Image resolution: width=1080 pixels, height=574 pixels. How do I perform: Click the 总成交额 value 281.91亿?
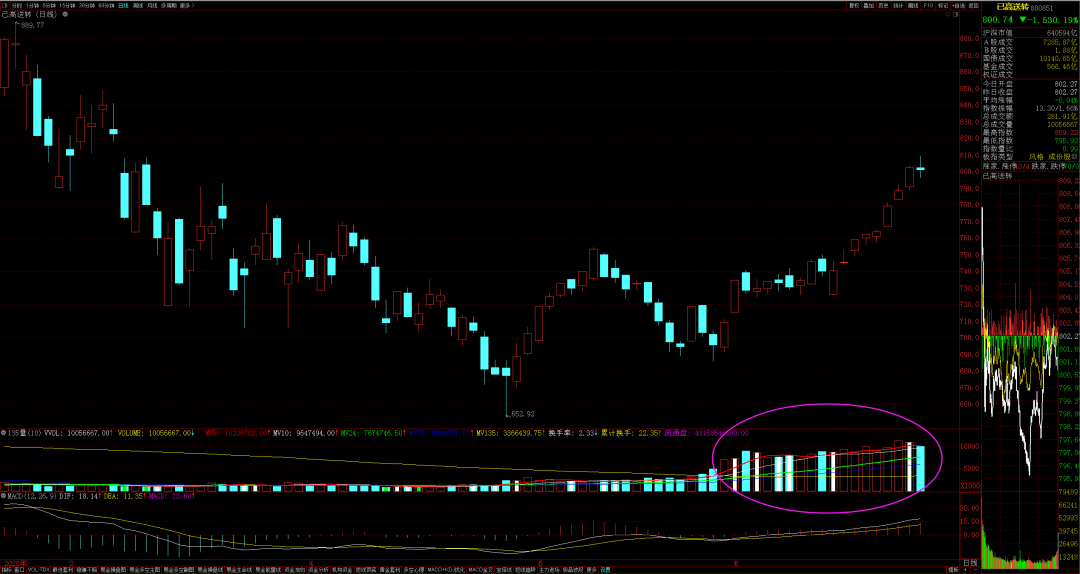tap(1063, 116)
